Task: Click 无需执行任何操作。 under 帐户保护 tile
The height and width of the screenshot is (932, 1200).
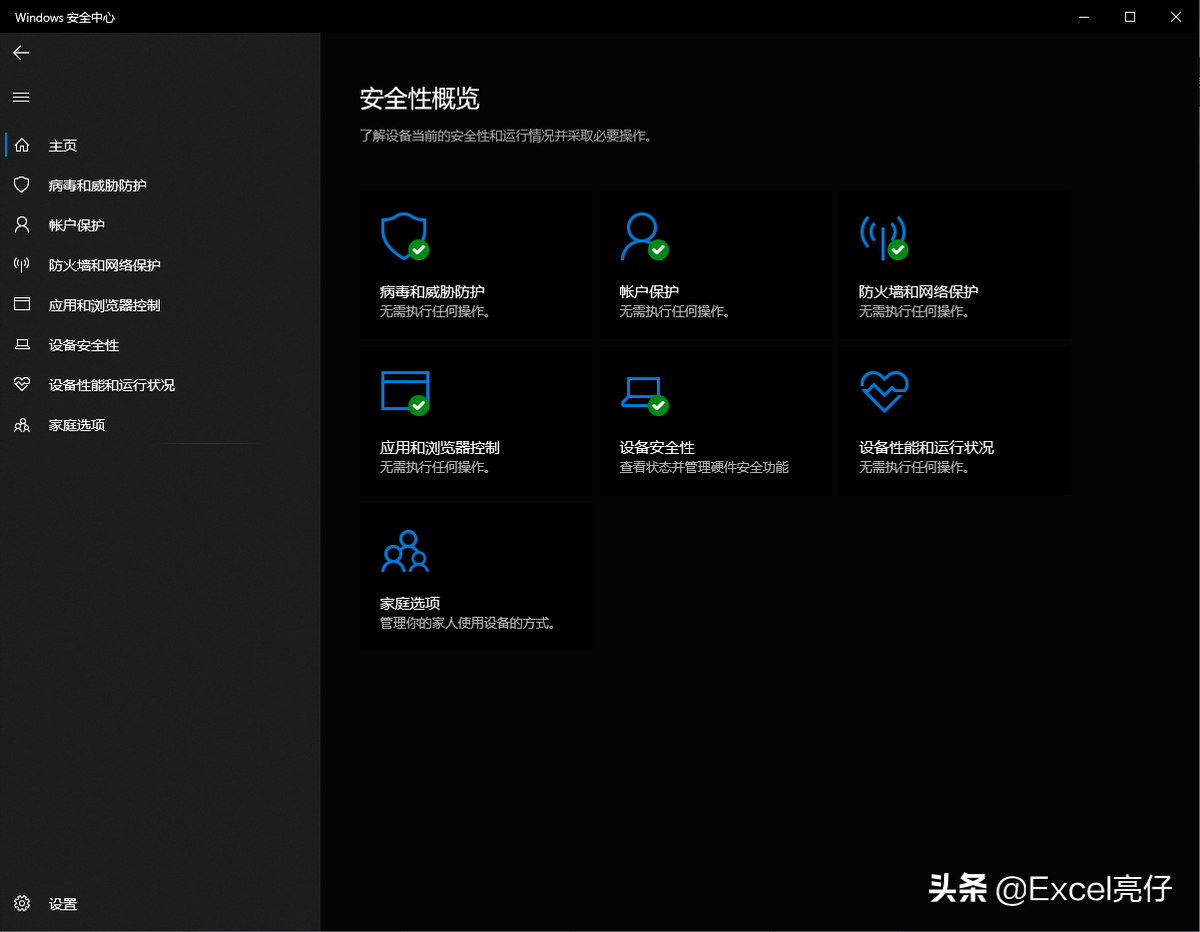Action: [675, 311]
